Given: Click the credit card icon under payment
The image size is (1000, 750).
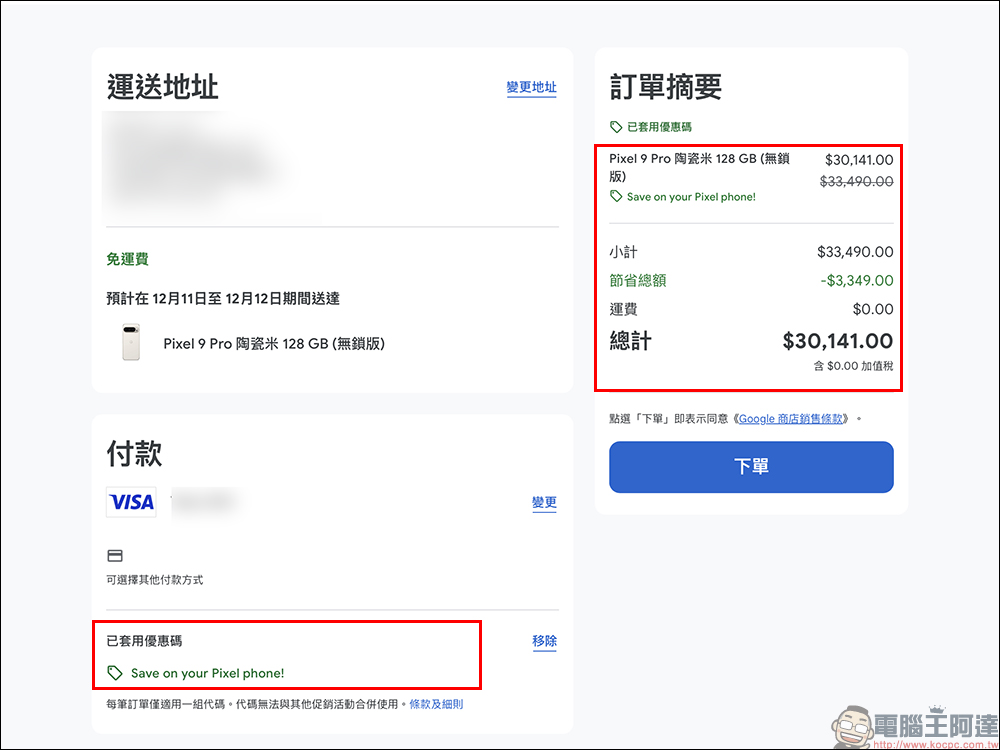Looking at the screenshot, I should pos(115,556).
